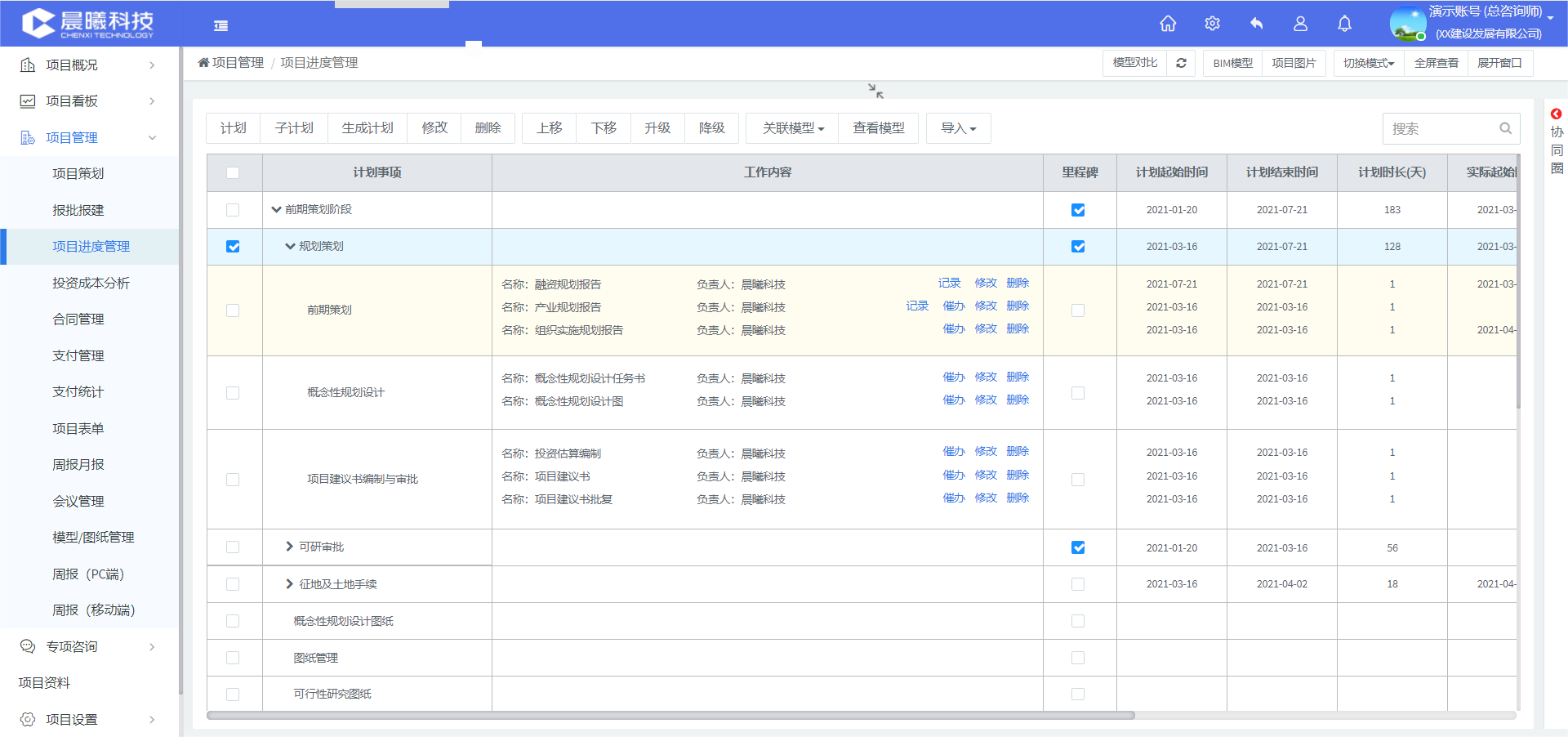This screenshot has width=1568, height=737.
Task: Click into the 搜索 input field
Action: (1439, 128)
